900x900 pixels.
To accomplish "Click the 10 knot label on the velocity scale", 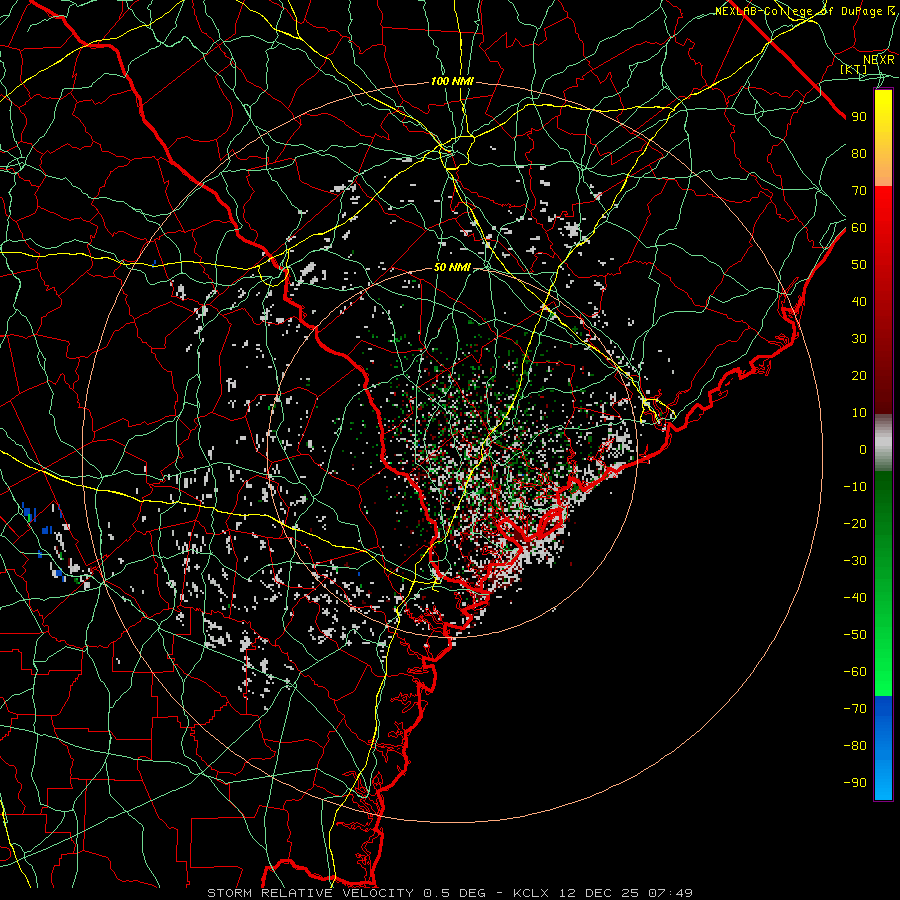I will tap(859, 413).
